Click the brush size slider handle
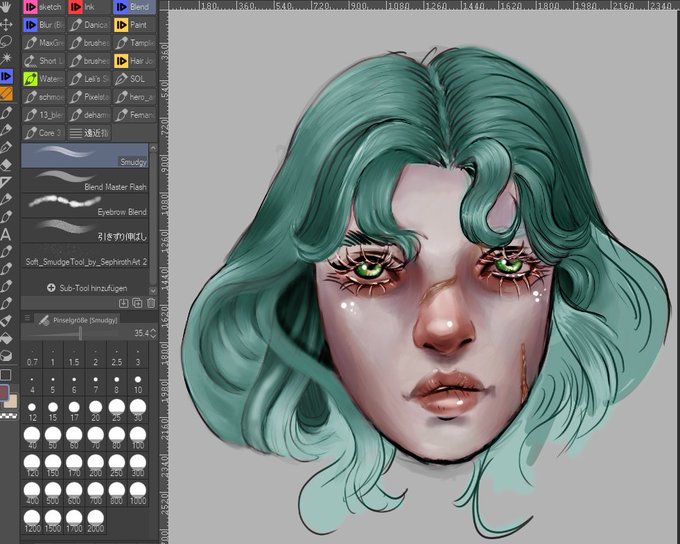The height and width of the screenshot is (544, 680). click(x=80, y=333)
